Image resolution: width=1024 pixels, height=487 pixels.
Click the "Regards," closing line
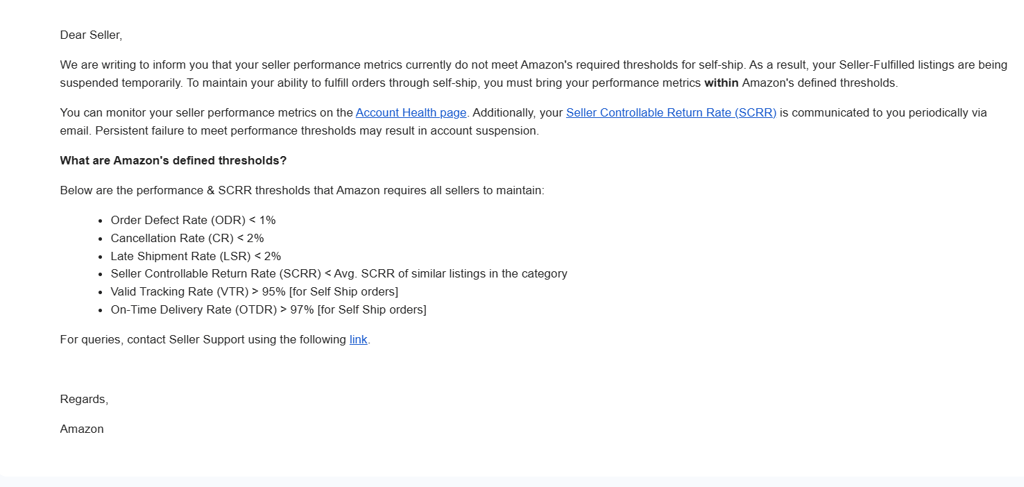point(84,399)
